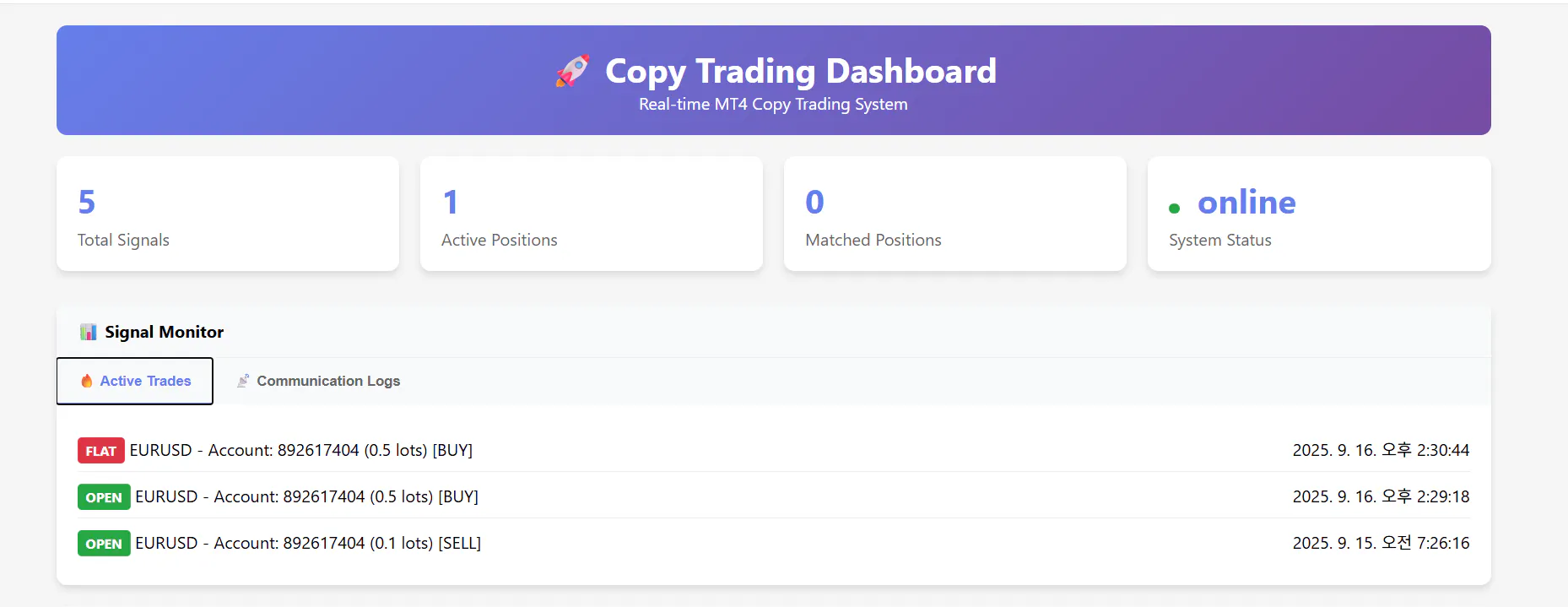Select the Active Positions card
This screenshot has height=607, width=1568.
pyautogui.click(x=591, y=214)
